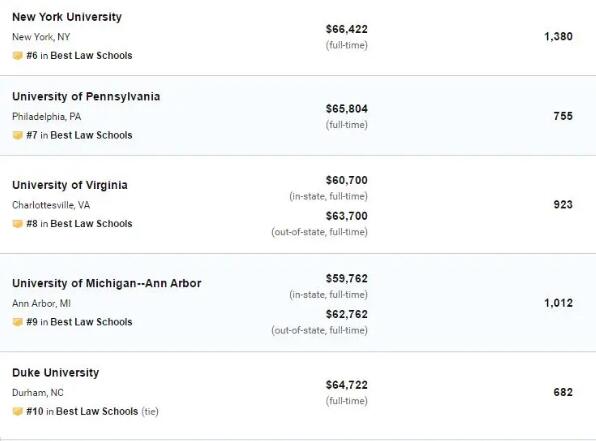This screenshot has height=441, width=596.
Task: Click the 1,380 enrollment figure for NYU
Action: (558, 36)
